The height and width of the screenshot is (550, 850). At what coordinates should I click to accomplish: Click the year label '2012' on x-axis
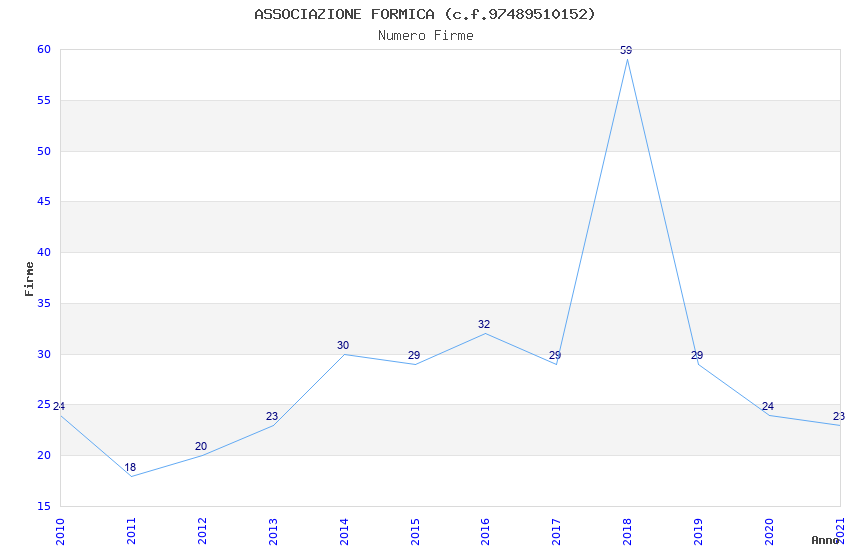tap(202, 532)
